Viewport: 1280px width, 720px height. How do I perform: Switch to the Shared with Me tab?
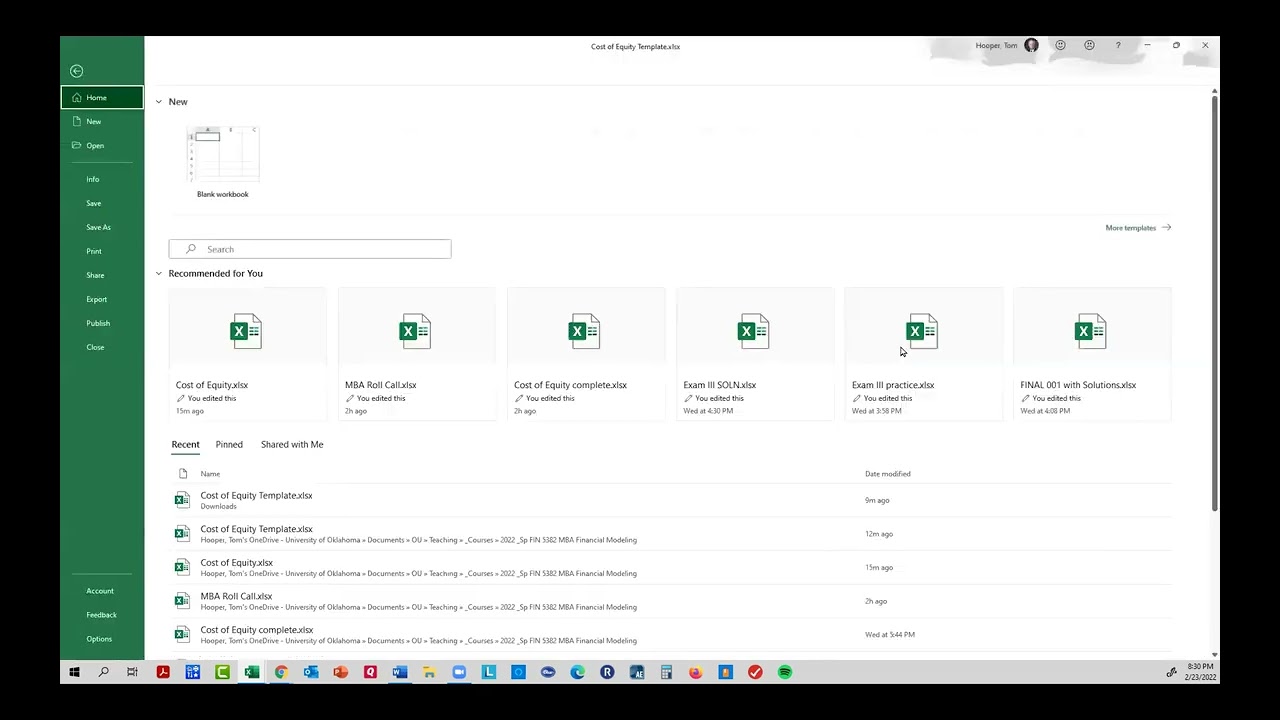[x=292, y=444]
